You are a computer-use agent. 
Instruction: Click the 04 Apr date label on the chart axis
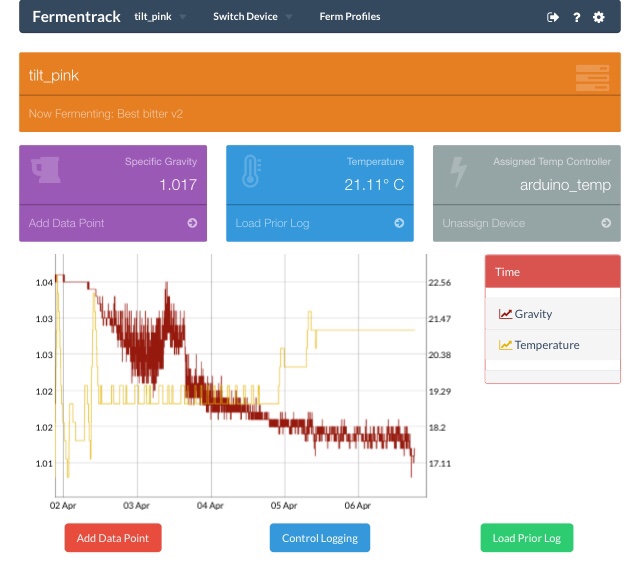[x=210, y=506]
